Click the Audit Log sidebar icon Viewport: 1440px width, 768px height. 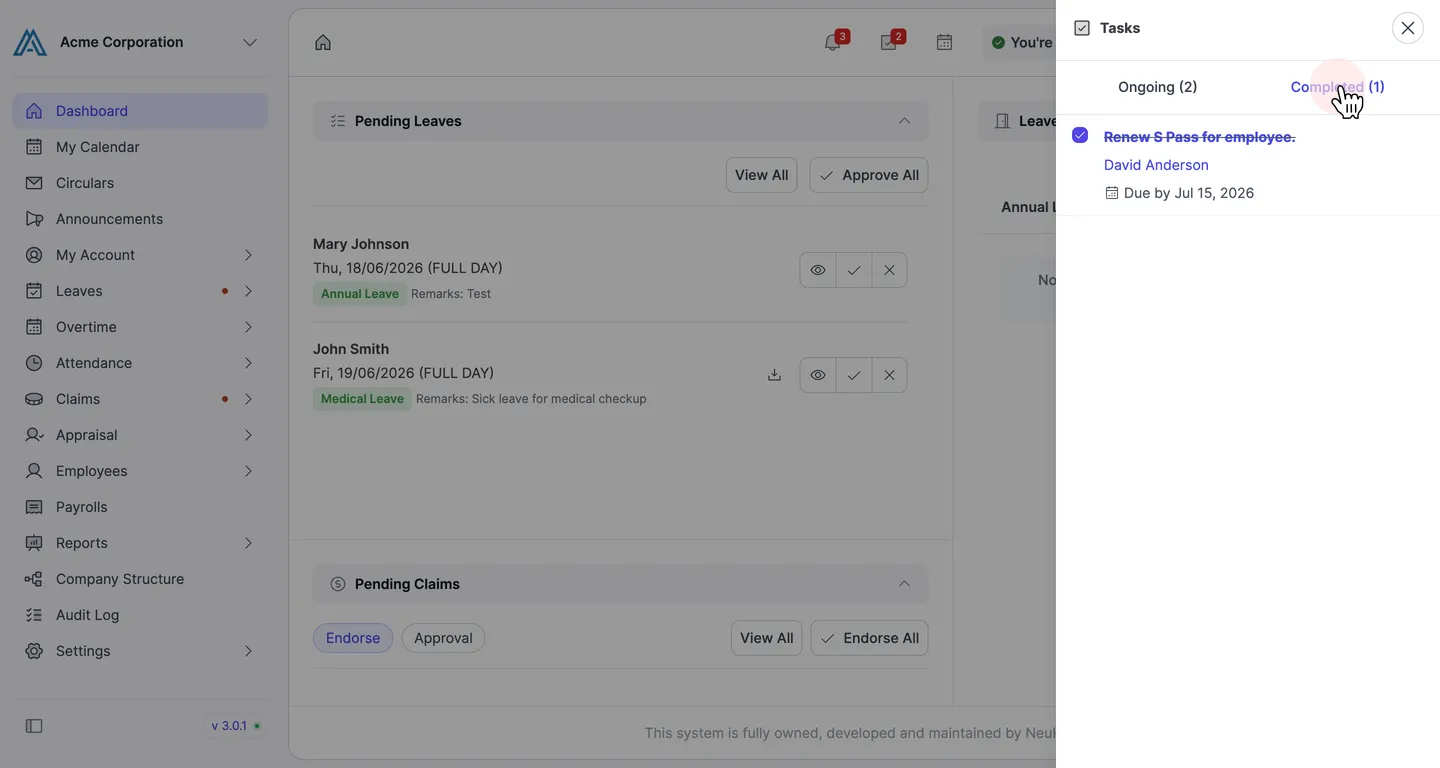[34, 615]
